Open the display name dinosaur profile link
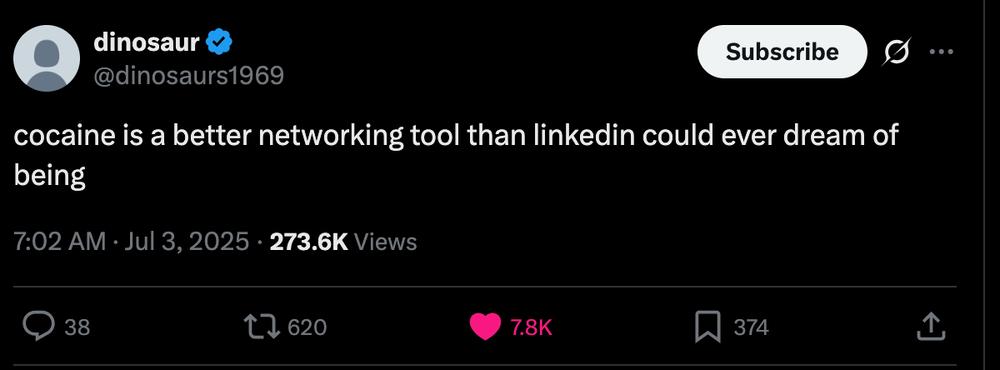 [x=147, y=42]
